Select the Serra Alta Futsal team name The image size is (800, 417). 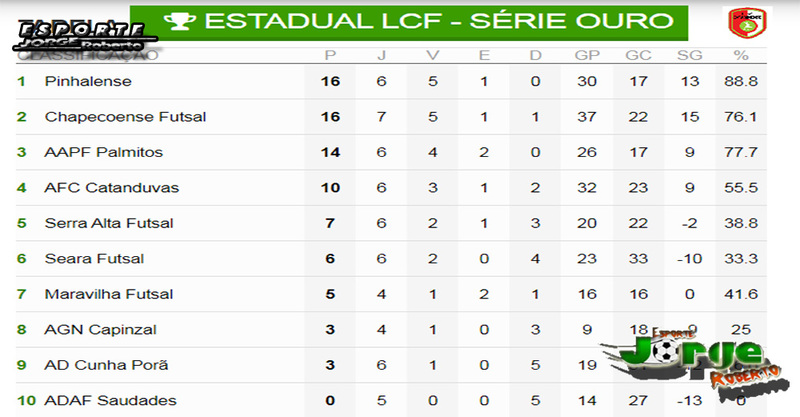[109, 223]
